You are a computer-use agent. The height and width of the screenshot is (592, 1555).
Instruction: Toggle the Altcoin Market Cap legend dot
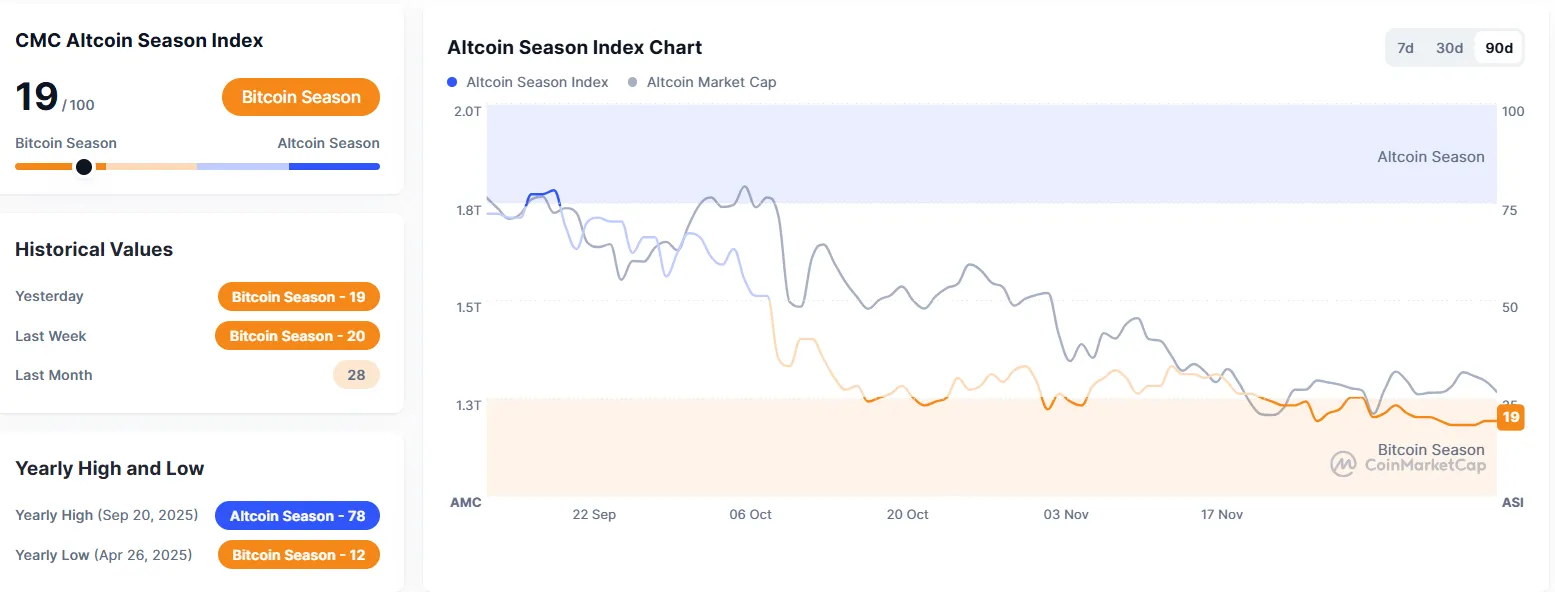point(633,82)
